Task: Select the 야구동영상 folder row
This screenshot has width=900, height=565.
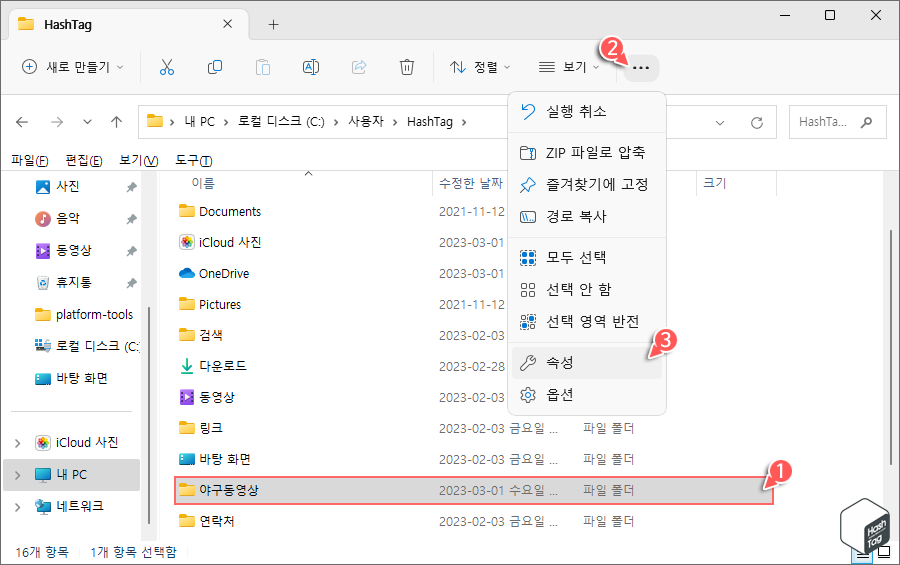Action: pos(474,490)
